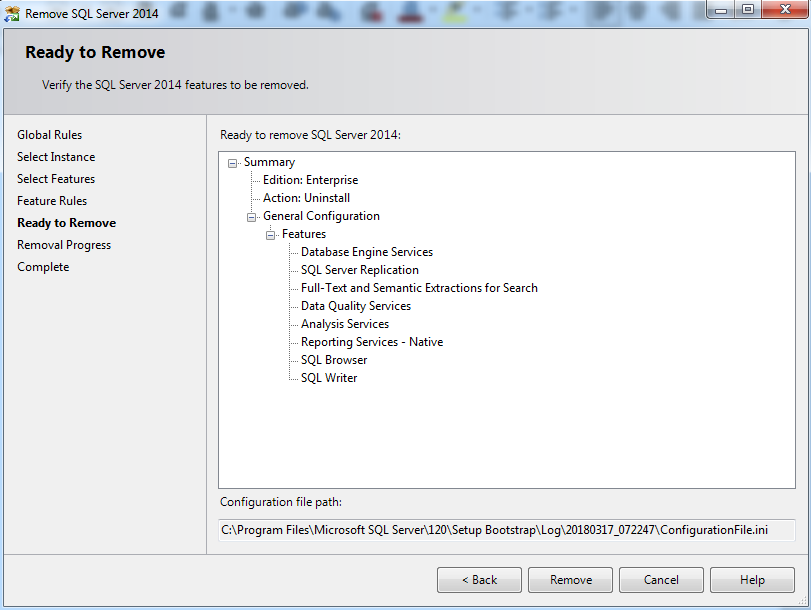Collapse the Summary tree node
The width and height of the screenshot is (811, 610).
(232, 162)
